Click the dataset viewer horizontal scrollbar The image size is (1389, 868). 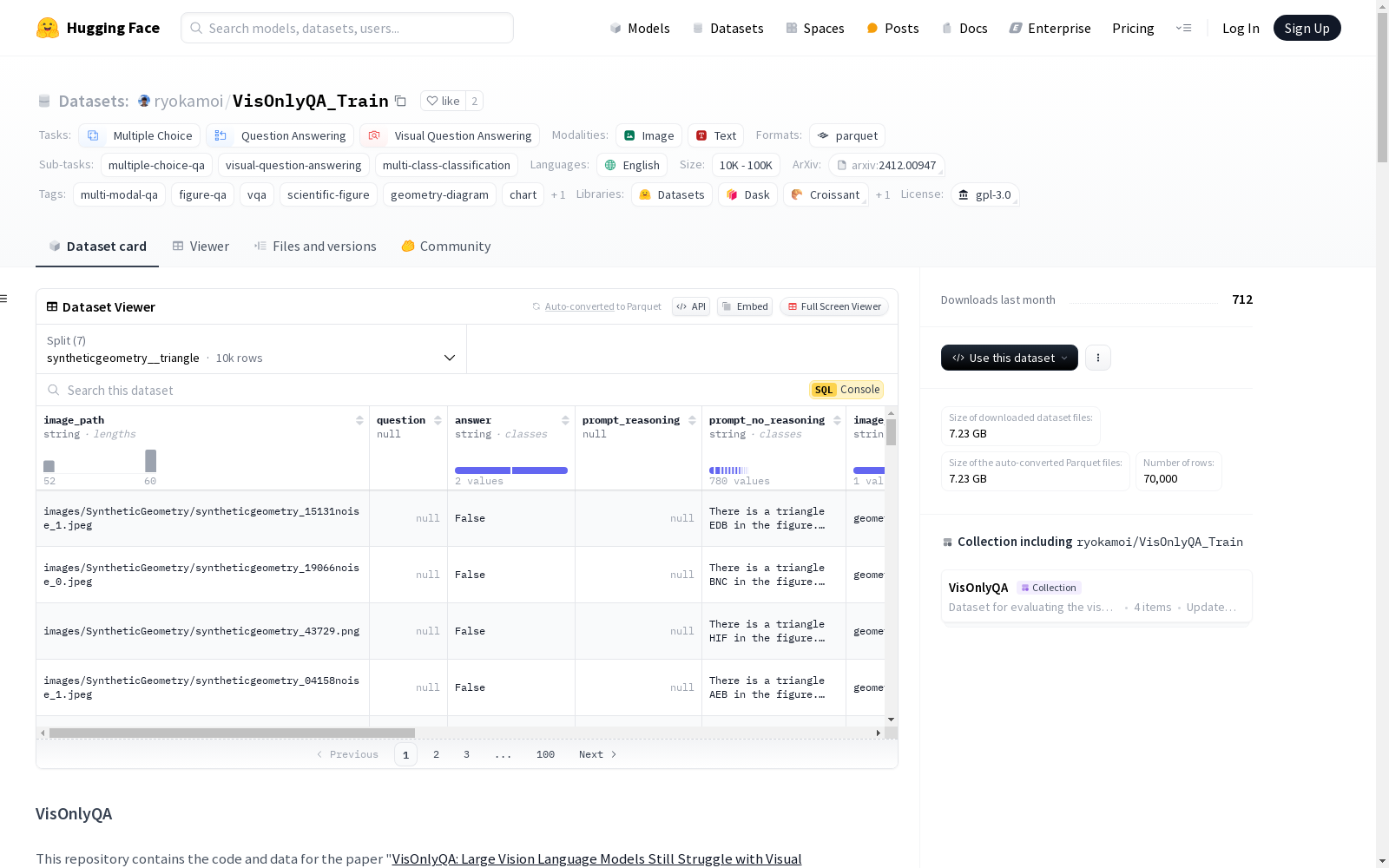(x=232, y=733)
